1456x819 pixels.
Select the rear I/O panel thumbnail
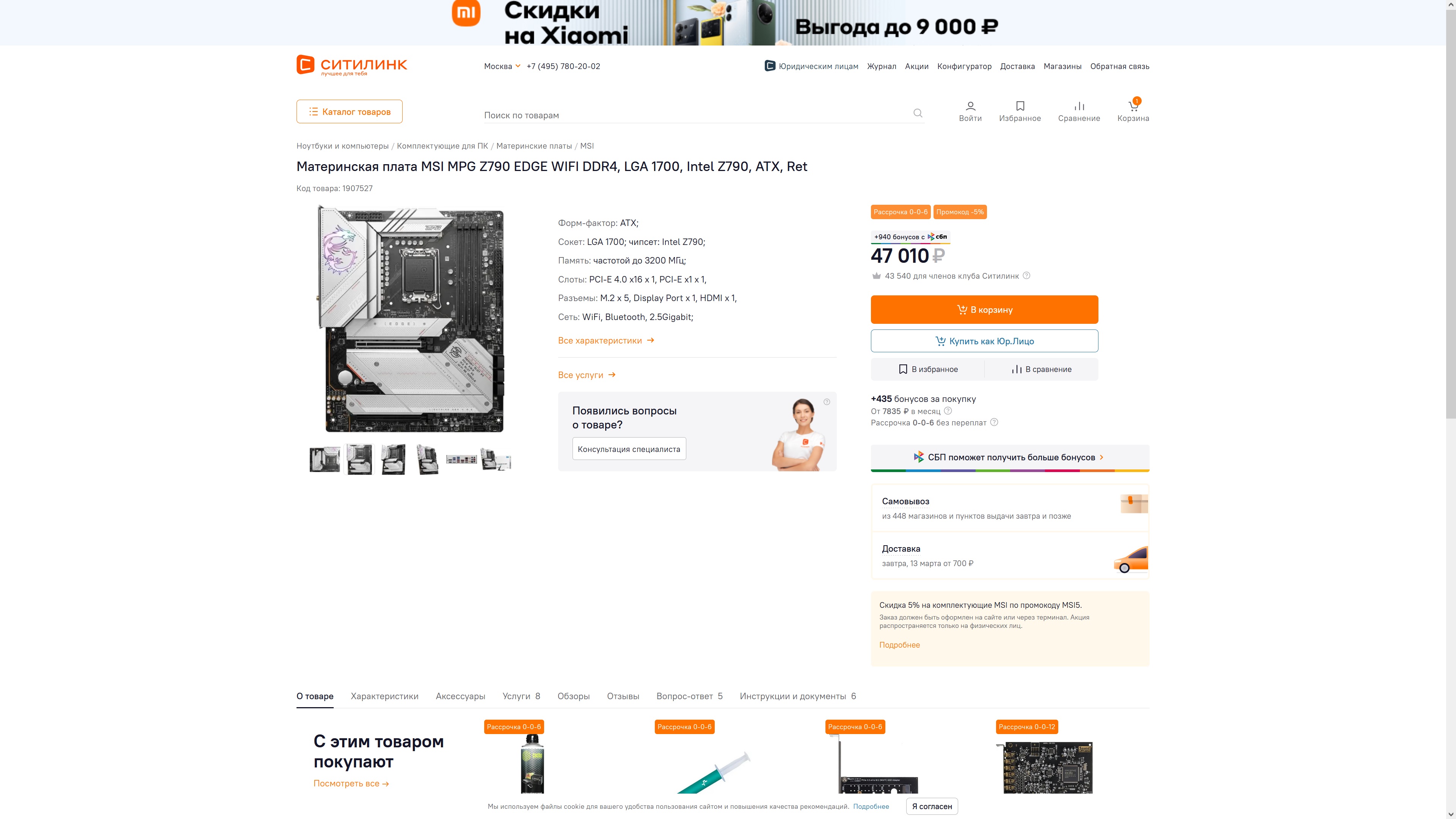[x=461, y=460]
